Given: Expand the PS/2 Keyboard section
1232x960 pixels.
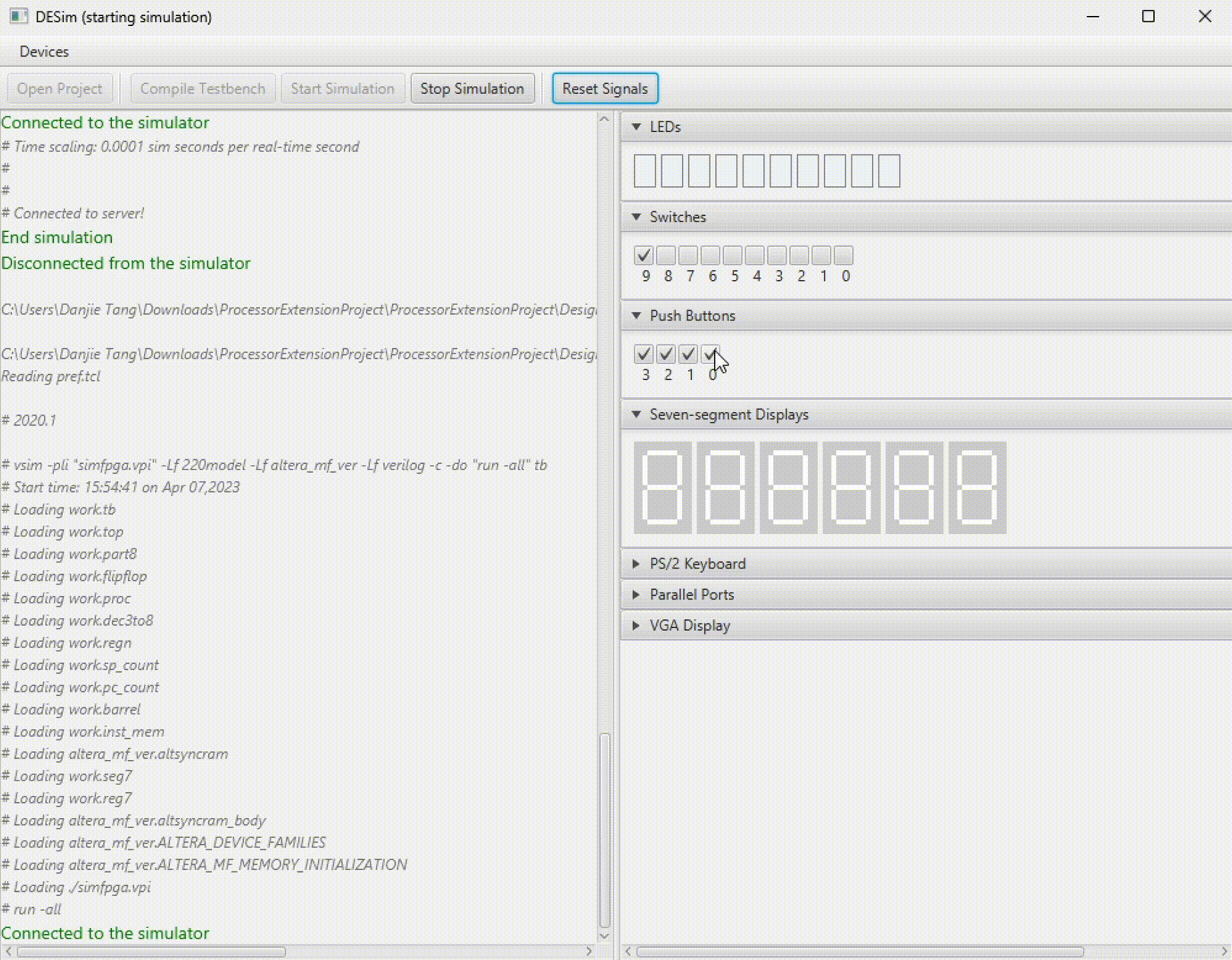Looking at the screenshot, I should (636, 563).
